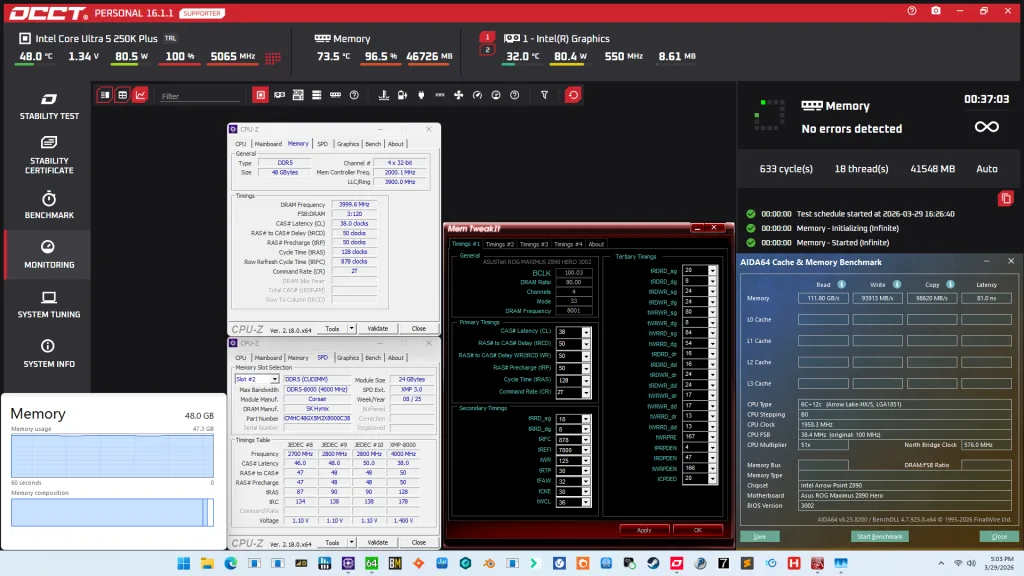Click Close in lower CPU-Z window
This screenshot has width=1024, height=576.
point(419,543)
